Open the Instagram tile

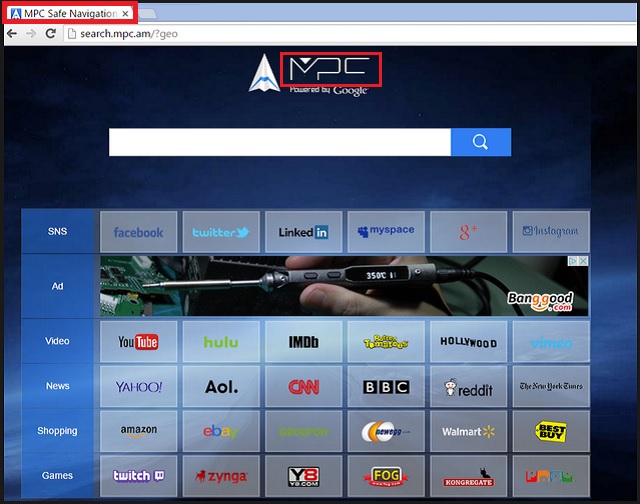551,232
